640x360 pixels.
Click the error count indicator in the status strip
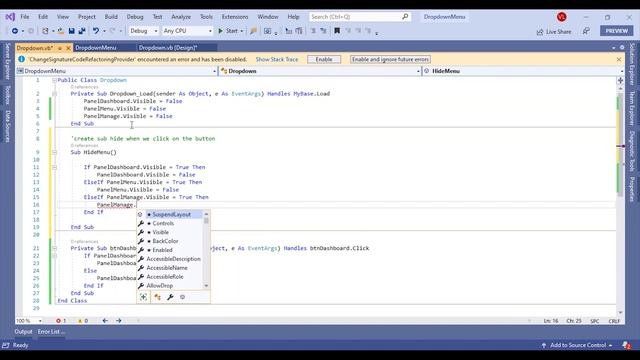(x=61, y=321)
